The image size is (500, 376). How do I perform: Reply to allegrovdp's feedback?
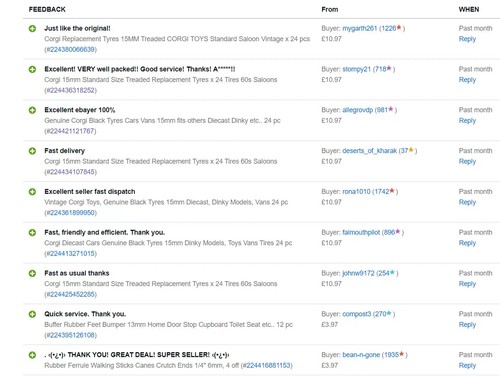[467, 120]
